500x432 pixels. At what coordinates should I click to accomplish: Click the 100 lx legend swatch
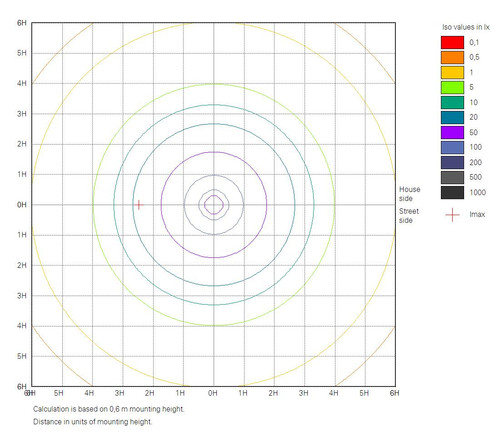coord(452,147)
